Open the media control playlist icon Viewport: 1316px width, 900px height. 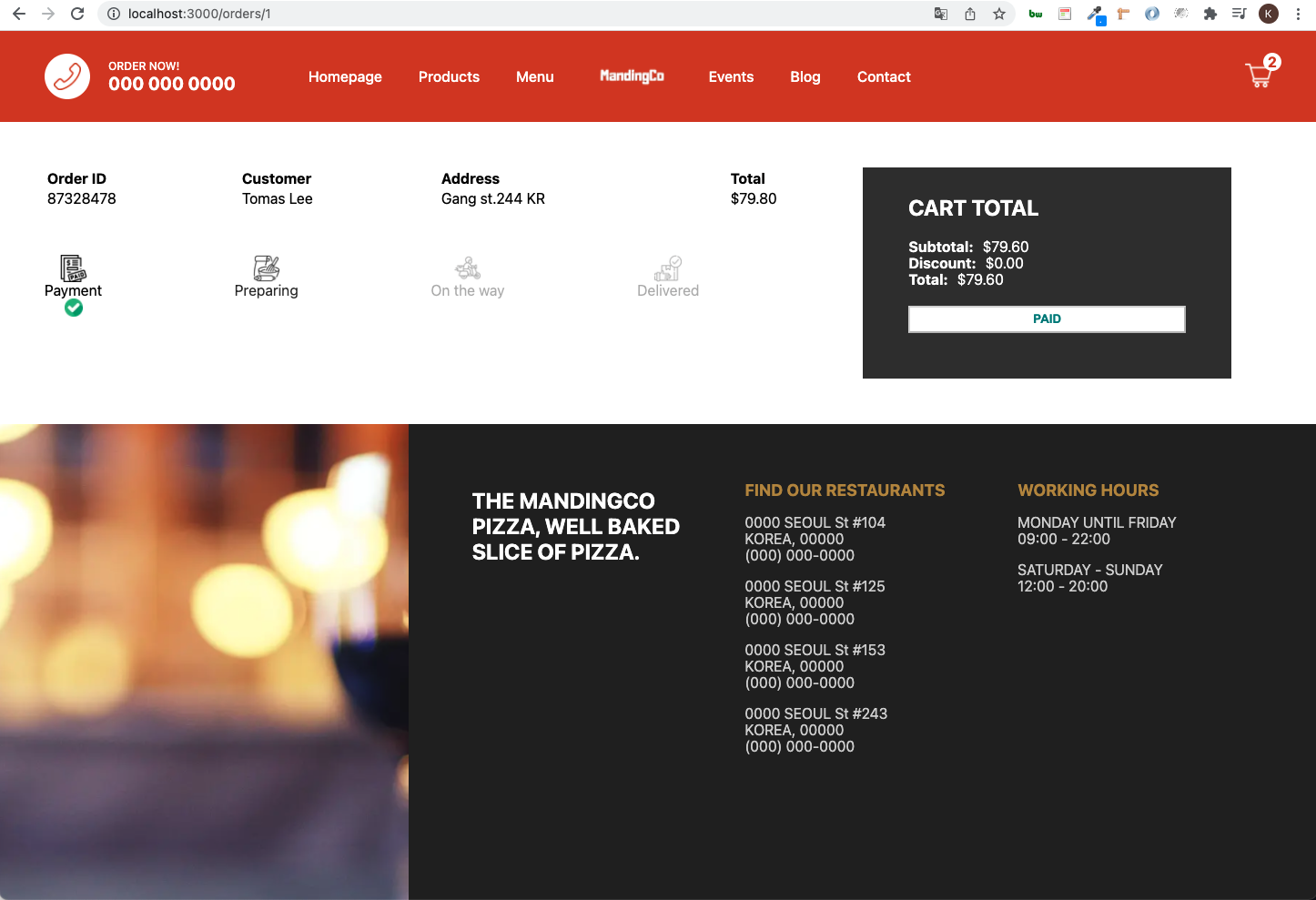pyautogui.click(x=1239, y=14)
